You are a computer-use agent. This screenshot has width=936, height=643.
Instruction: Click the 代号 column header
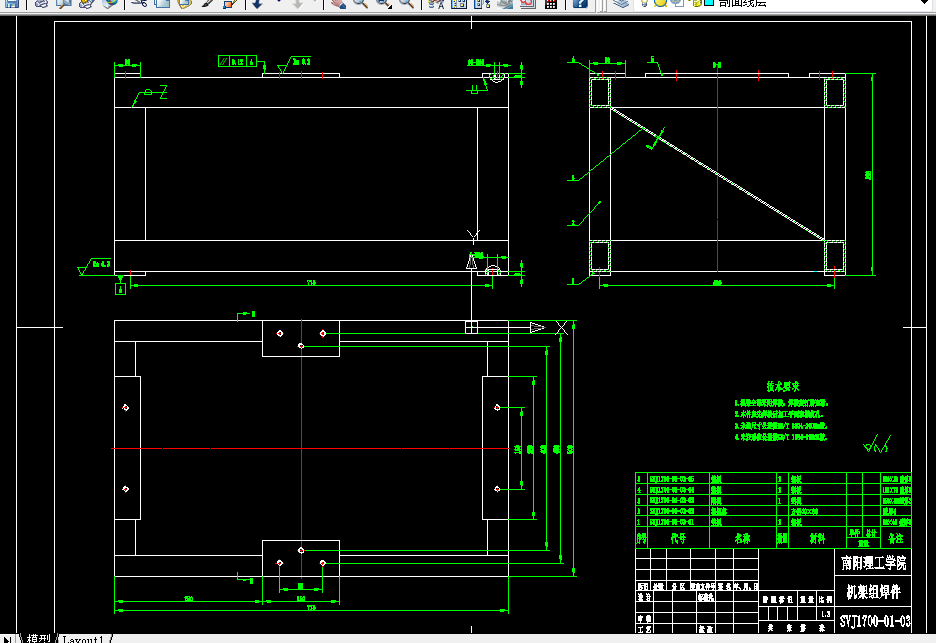pos(678,538)
